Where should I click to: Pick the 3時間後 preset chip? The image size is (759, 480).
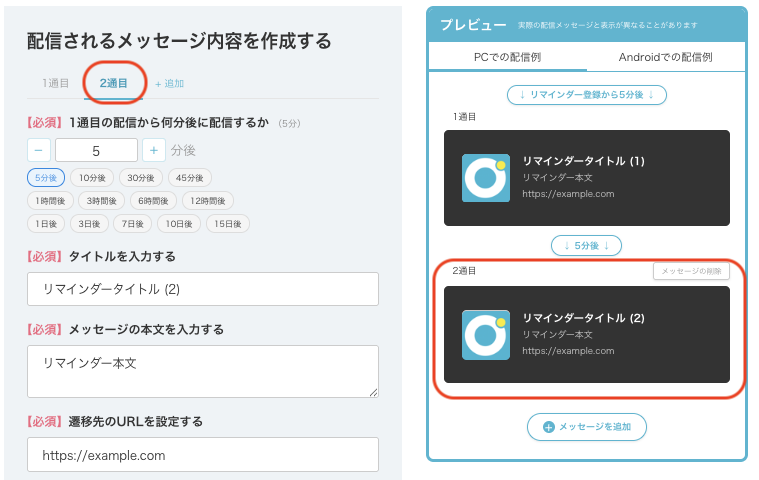[102, 201]
